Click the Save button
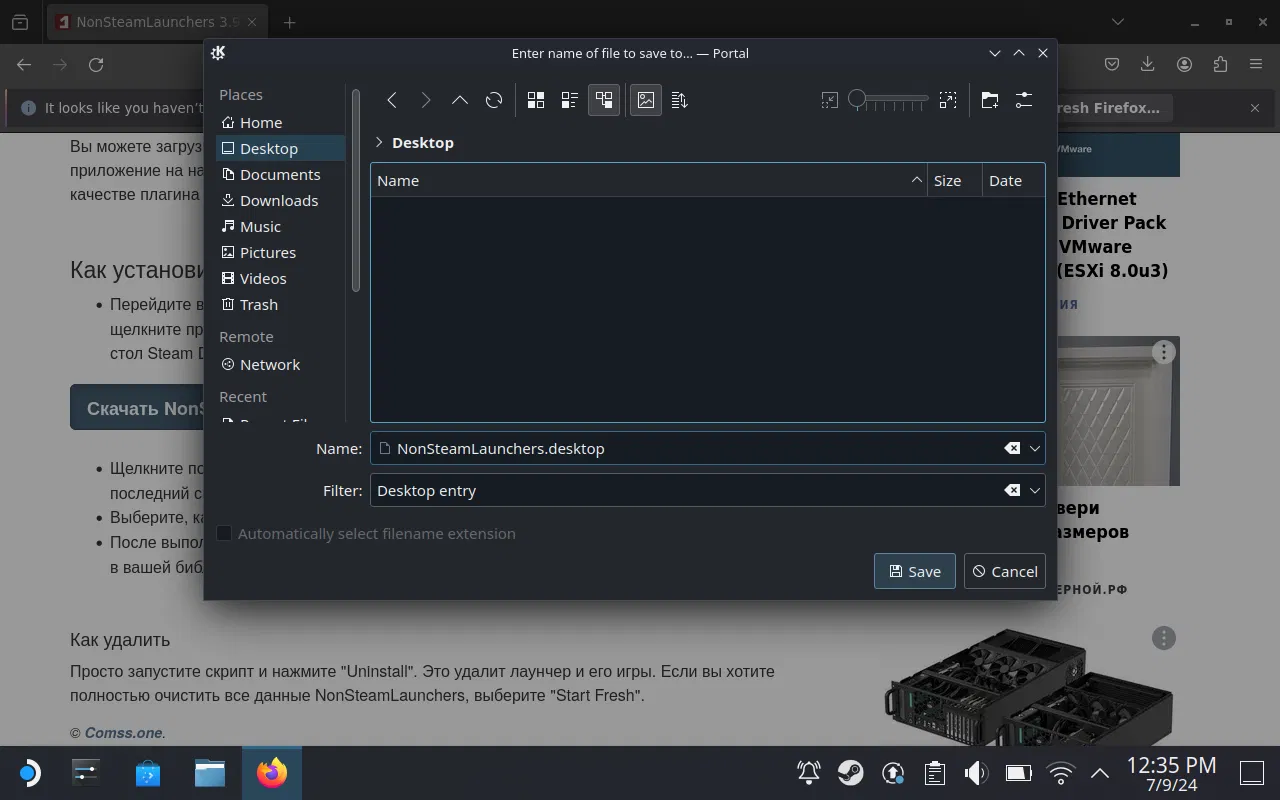Viewport: 1280px width, 800px height. click(x=915, y=571)
